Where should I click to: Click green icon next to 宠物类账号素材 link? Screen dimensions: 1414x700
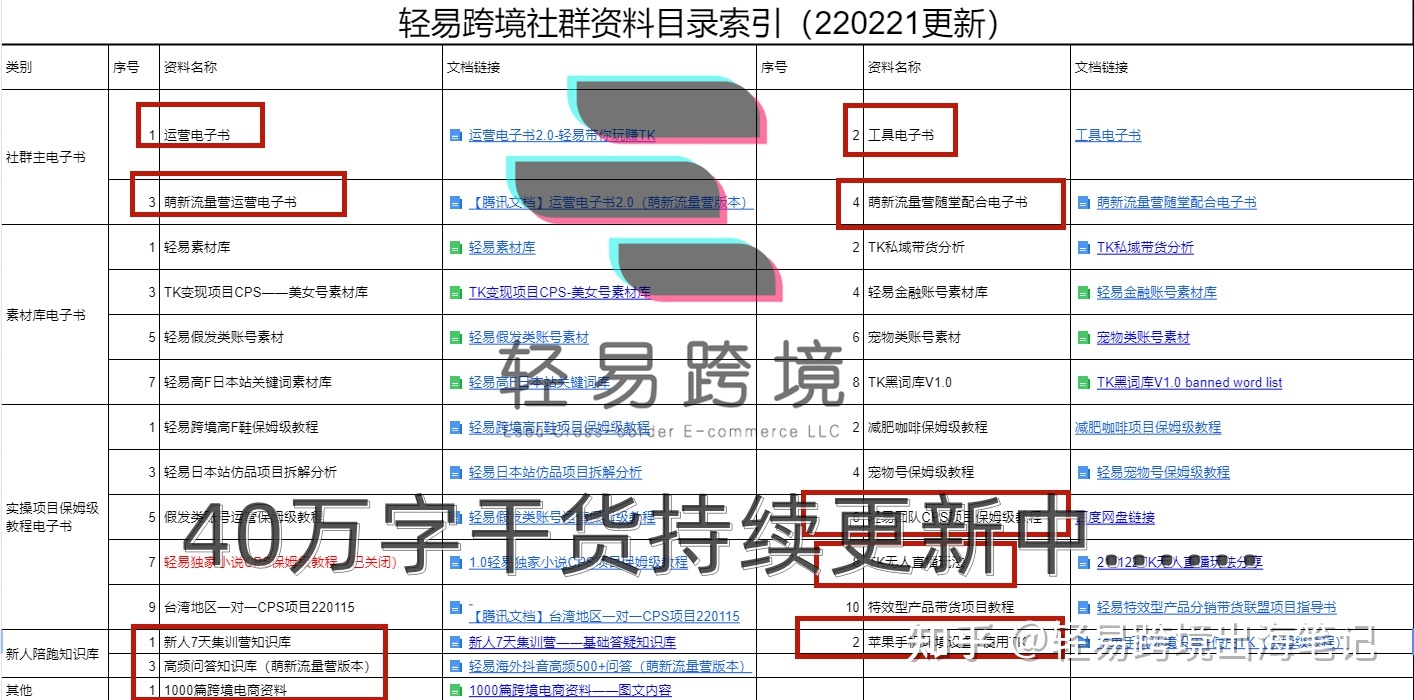coord(1083,337)
